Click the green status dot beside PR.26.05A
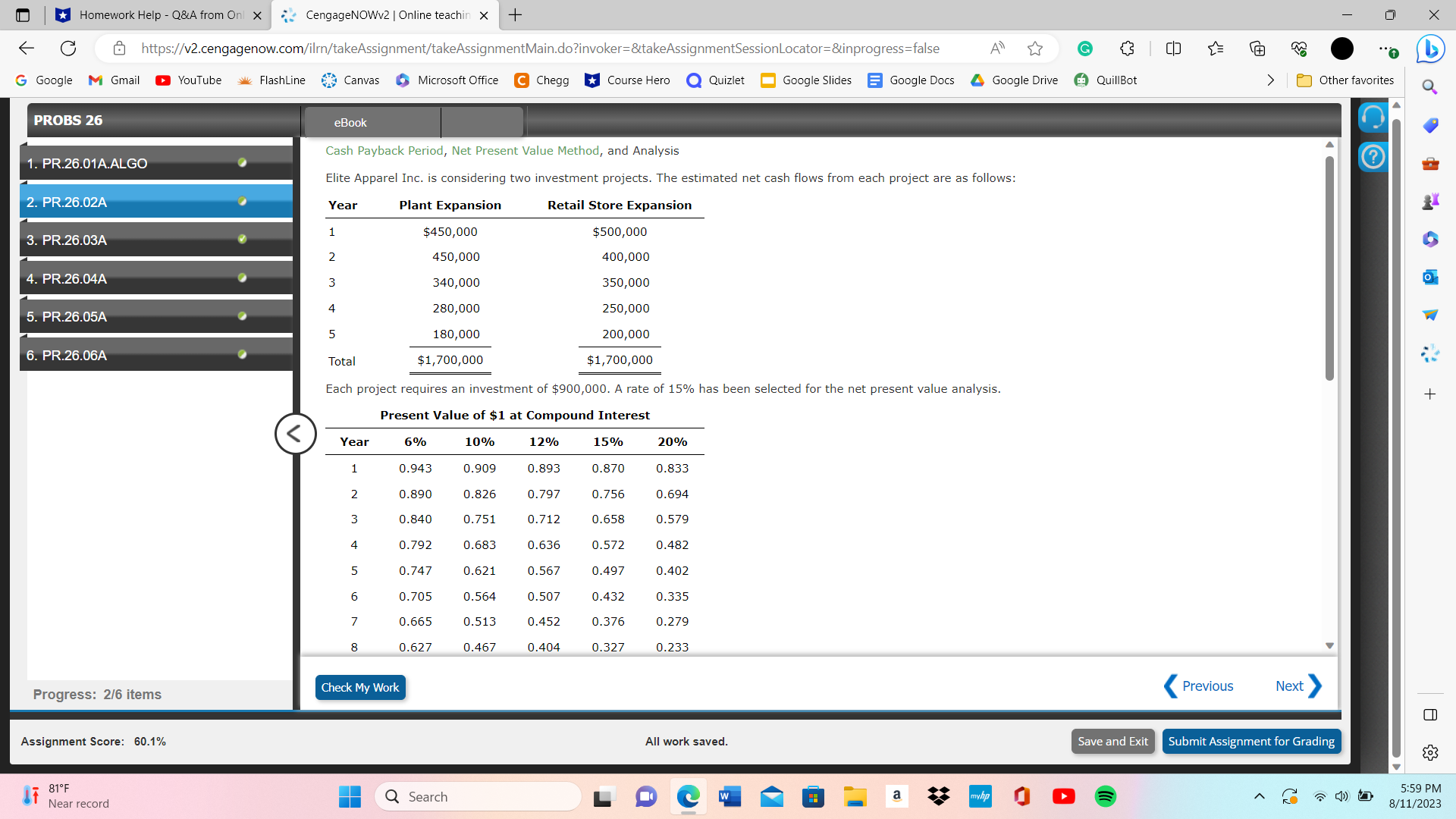 point(242,315)
